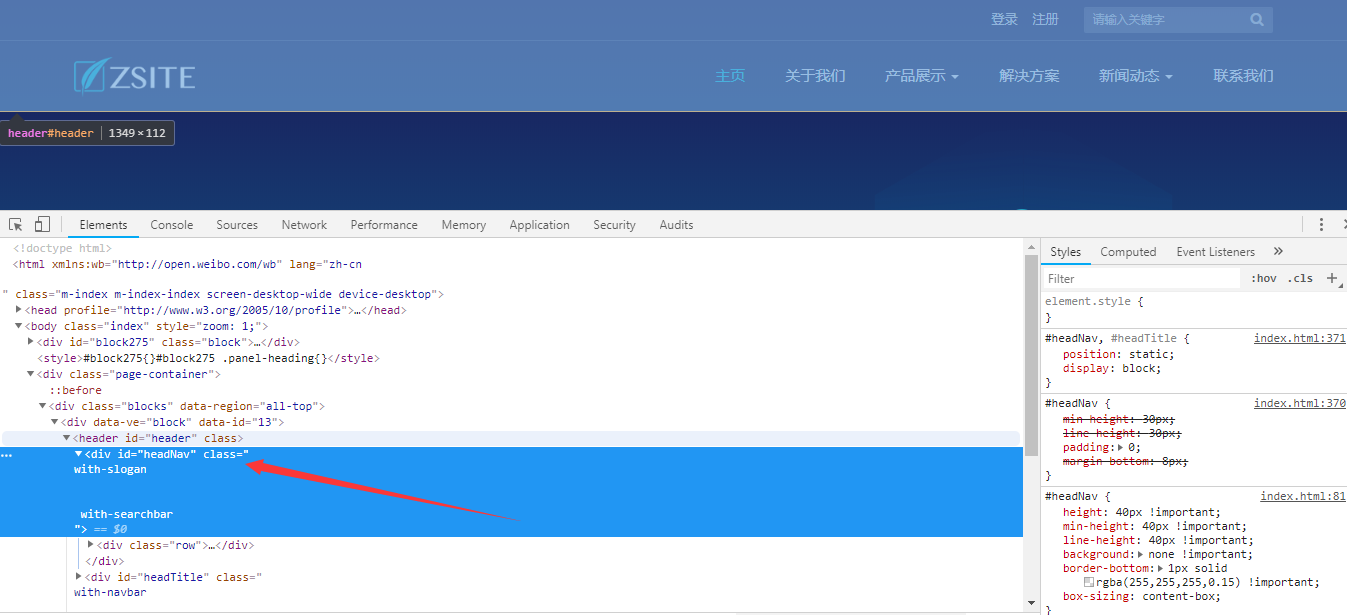1347x615 pixels.
Task: Open the Performance tab
Action: tap(384, 225)
